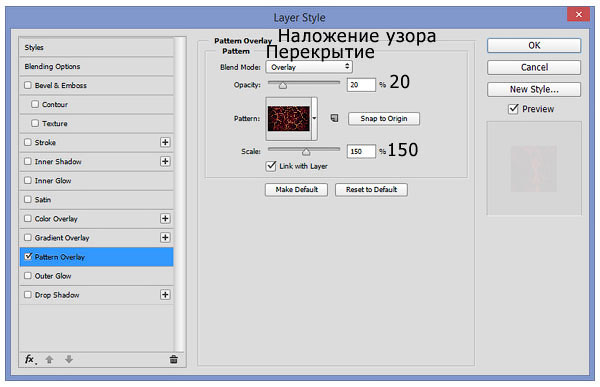Check the Color Overlay checkbox

28,218
